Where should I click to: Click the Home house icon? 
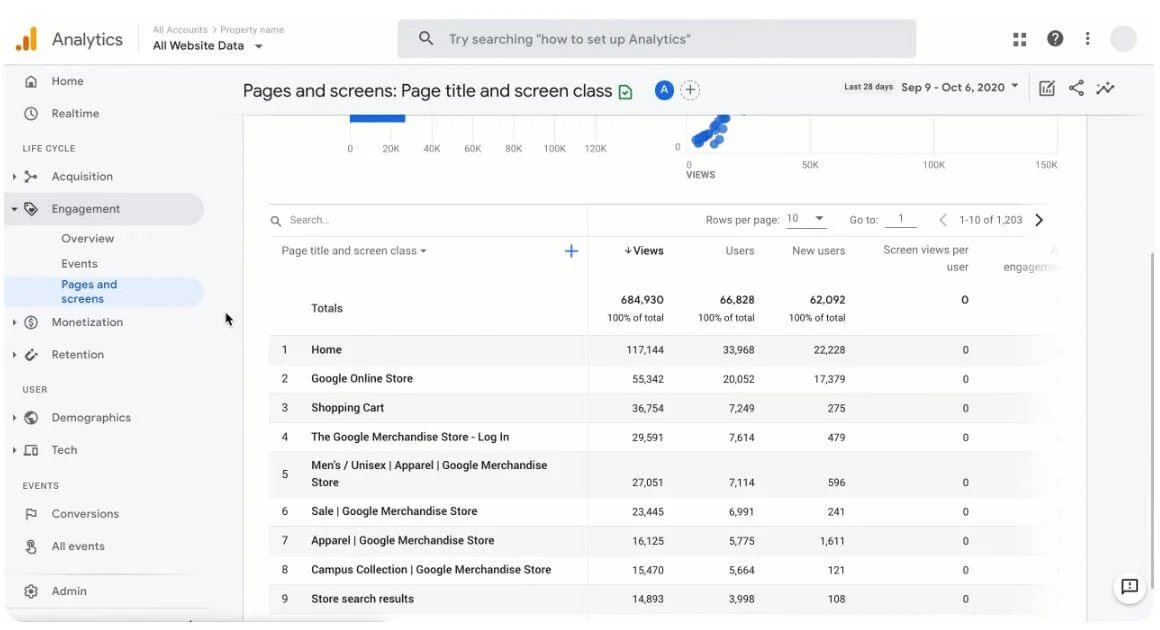coord(31,81)
